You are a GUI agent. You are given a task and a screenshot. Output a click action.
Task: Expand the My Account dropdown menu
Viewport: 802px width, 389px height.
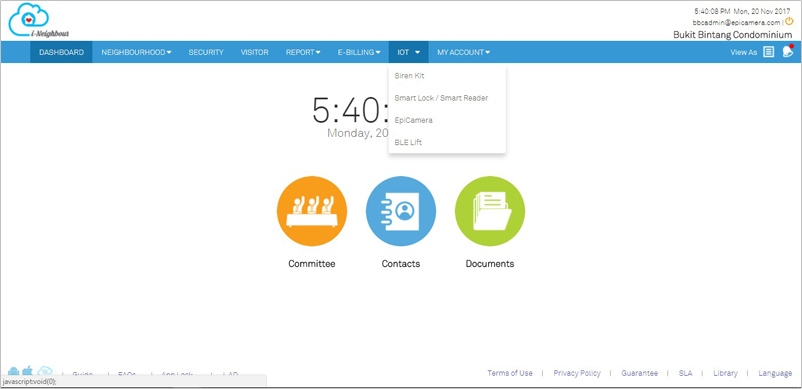click(463, 52)
